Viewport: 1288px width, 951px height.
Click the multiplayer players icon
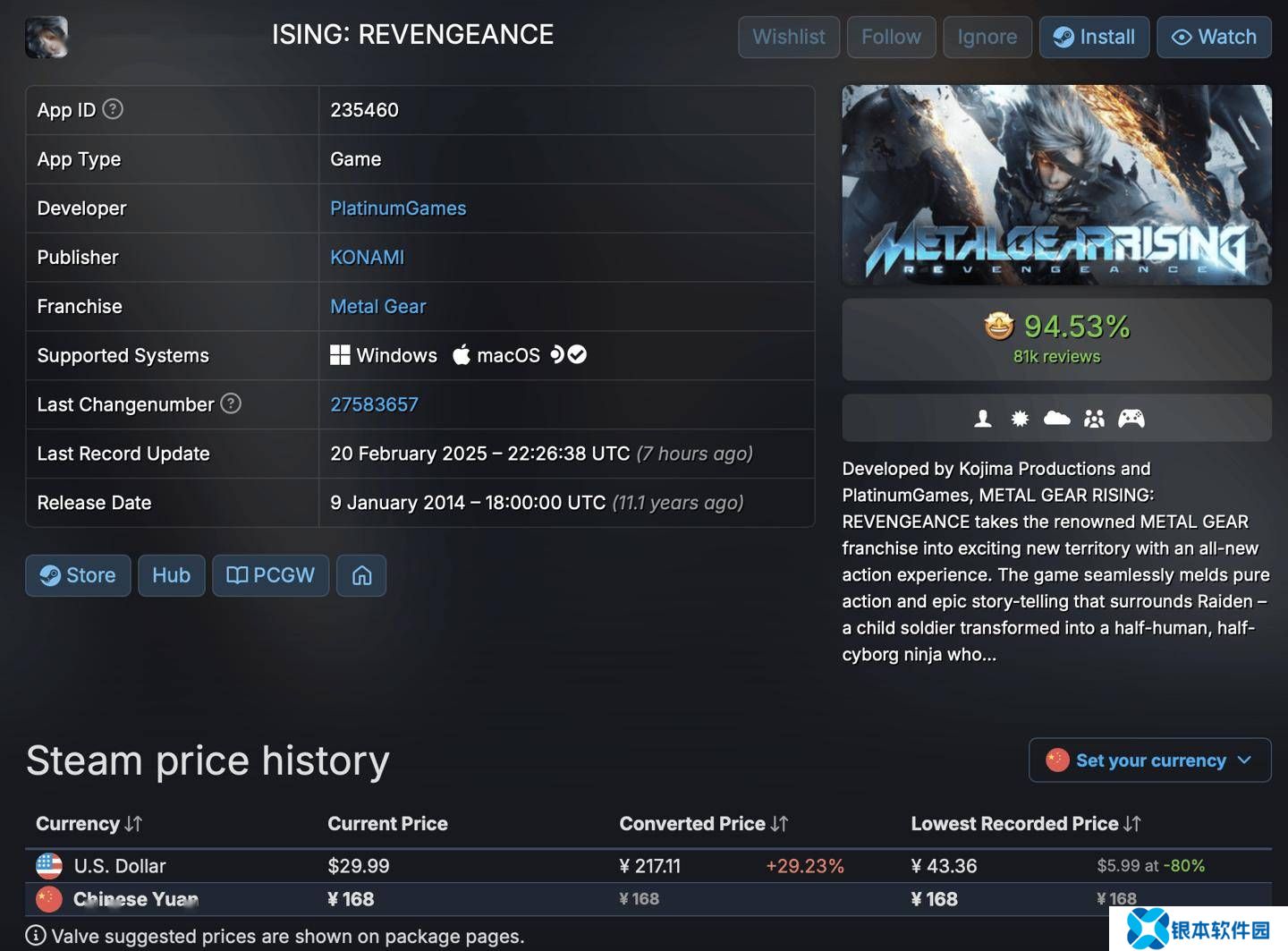pos(1094,418)
